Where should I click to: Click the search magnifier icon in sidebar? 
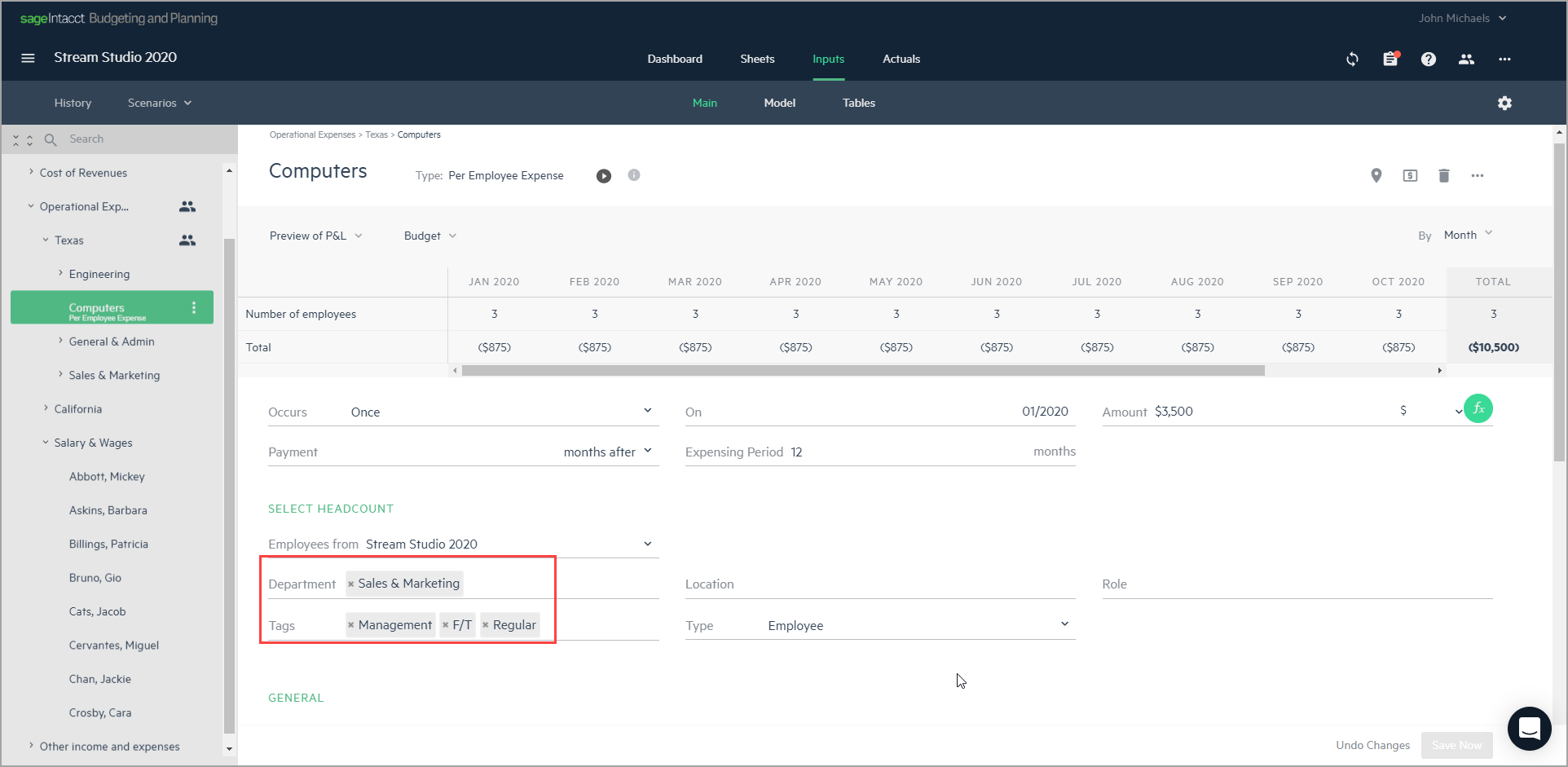point(51,139)
